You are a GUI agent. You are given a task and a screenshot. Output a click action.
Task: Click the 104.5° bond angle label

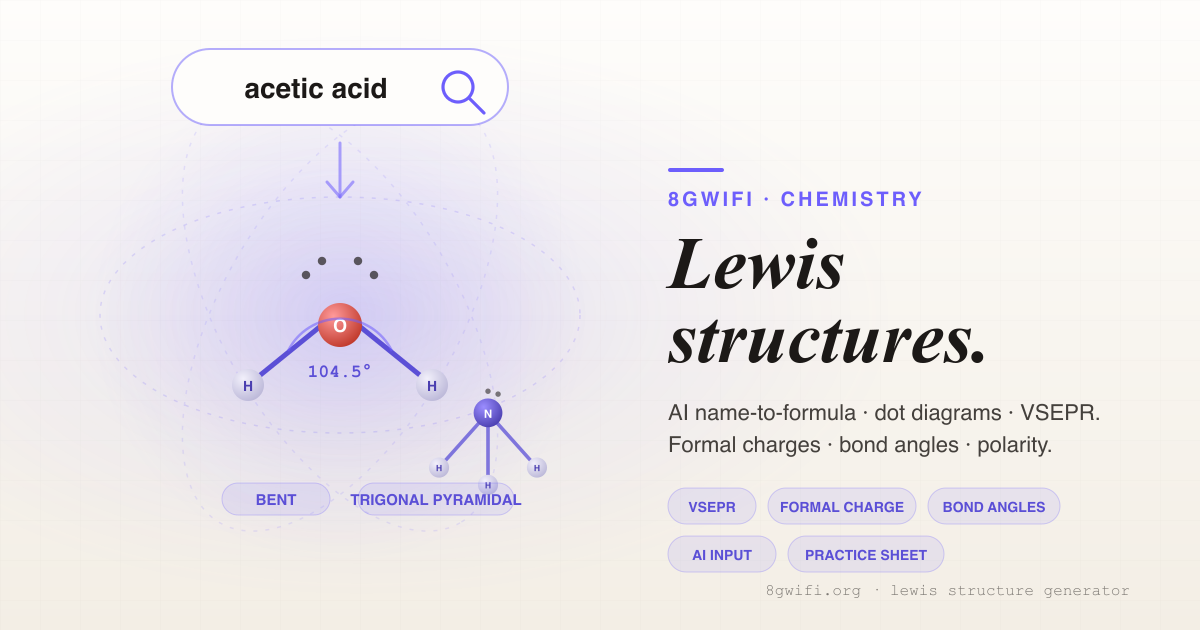[340, 371]
